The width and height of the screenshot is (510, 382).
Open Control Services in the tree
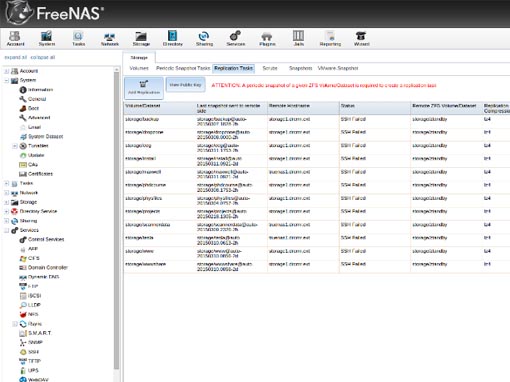coord(42,239)
